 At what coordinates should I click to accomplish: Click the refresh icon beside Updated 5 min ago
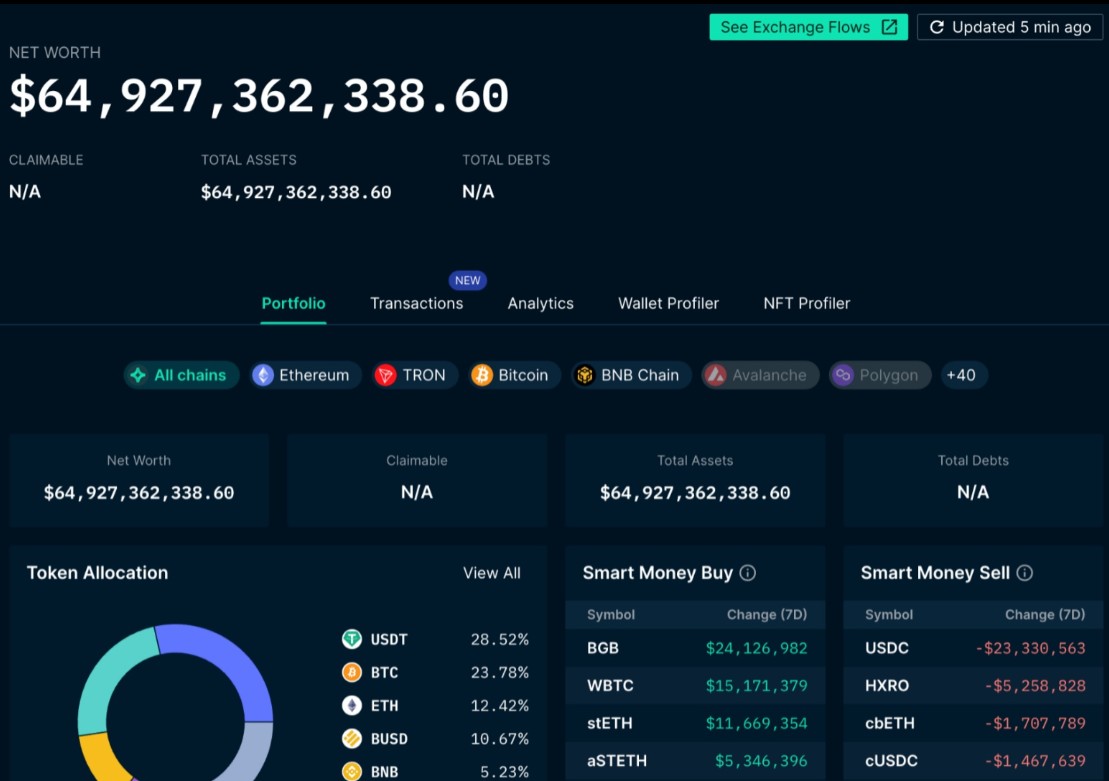pos(936,27)
